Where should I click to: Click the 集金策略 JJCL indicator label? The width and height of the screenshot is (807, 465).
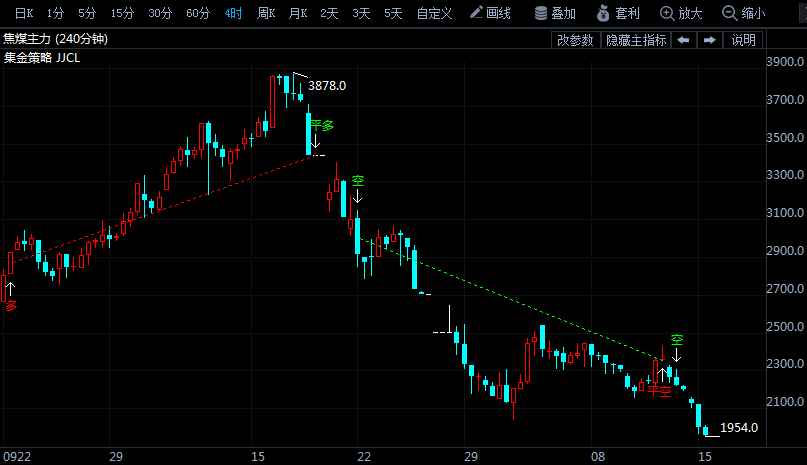pyautogui.click(x=42, y=58)
